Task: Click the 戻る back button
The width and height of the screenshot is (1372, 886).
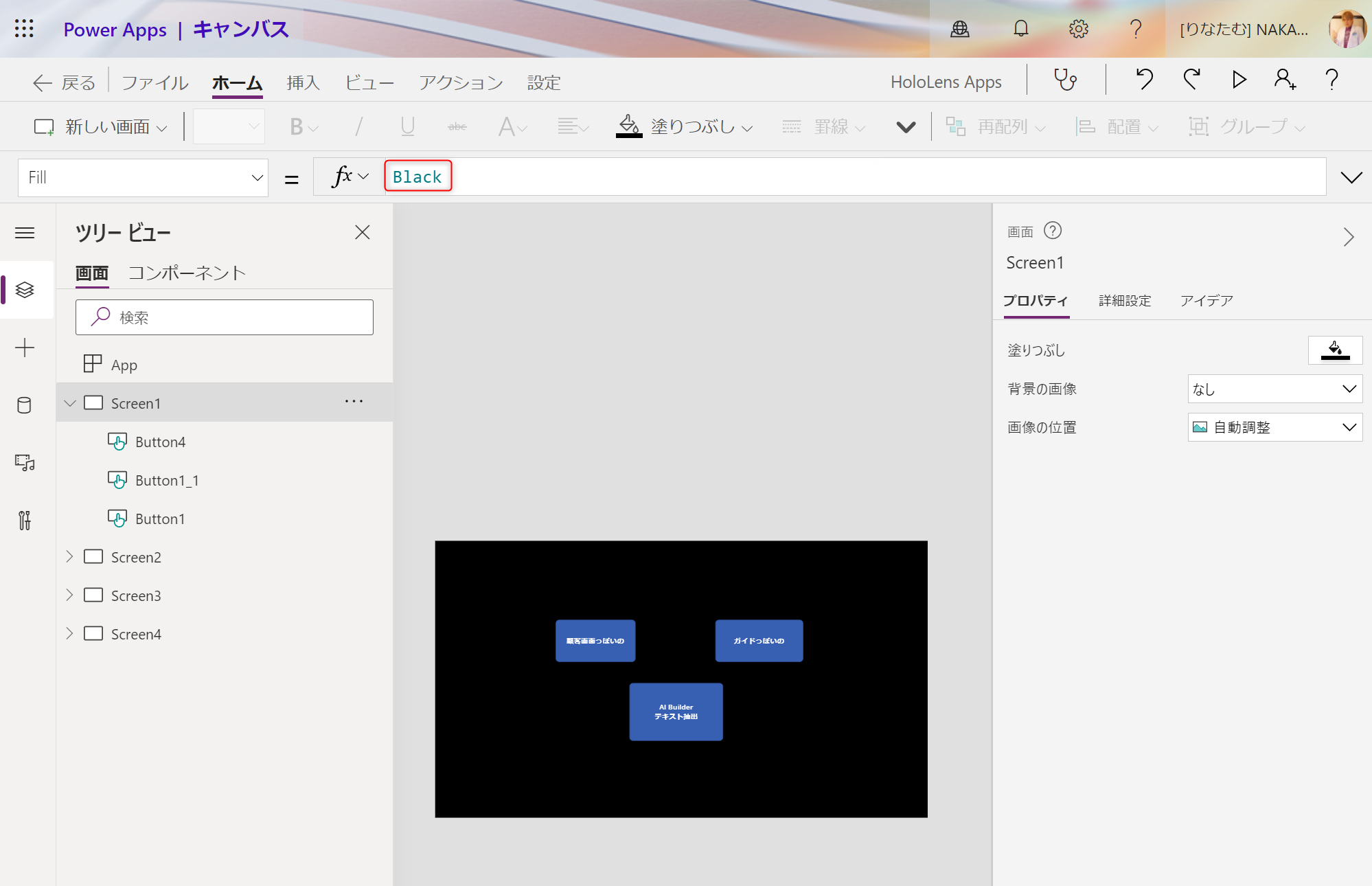Action: [64, 83]
